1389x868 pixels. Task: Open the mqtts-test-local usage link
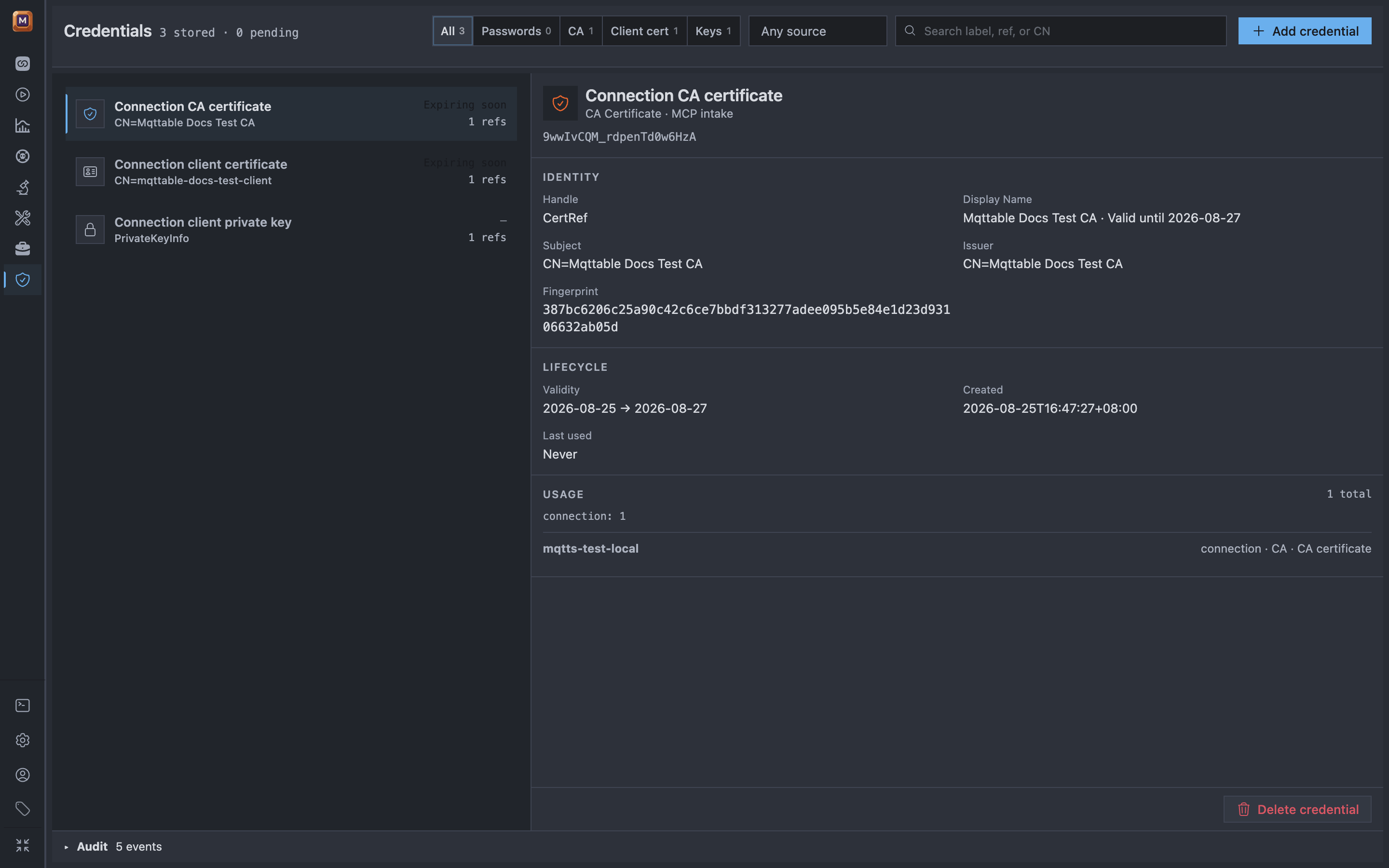591,549
